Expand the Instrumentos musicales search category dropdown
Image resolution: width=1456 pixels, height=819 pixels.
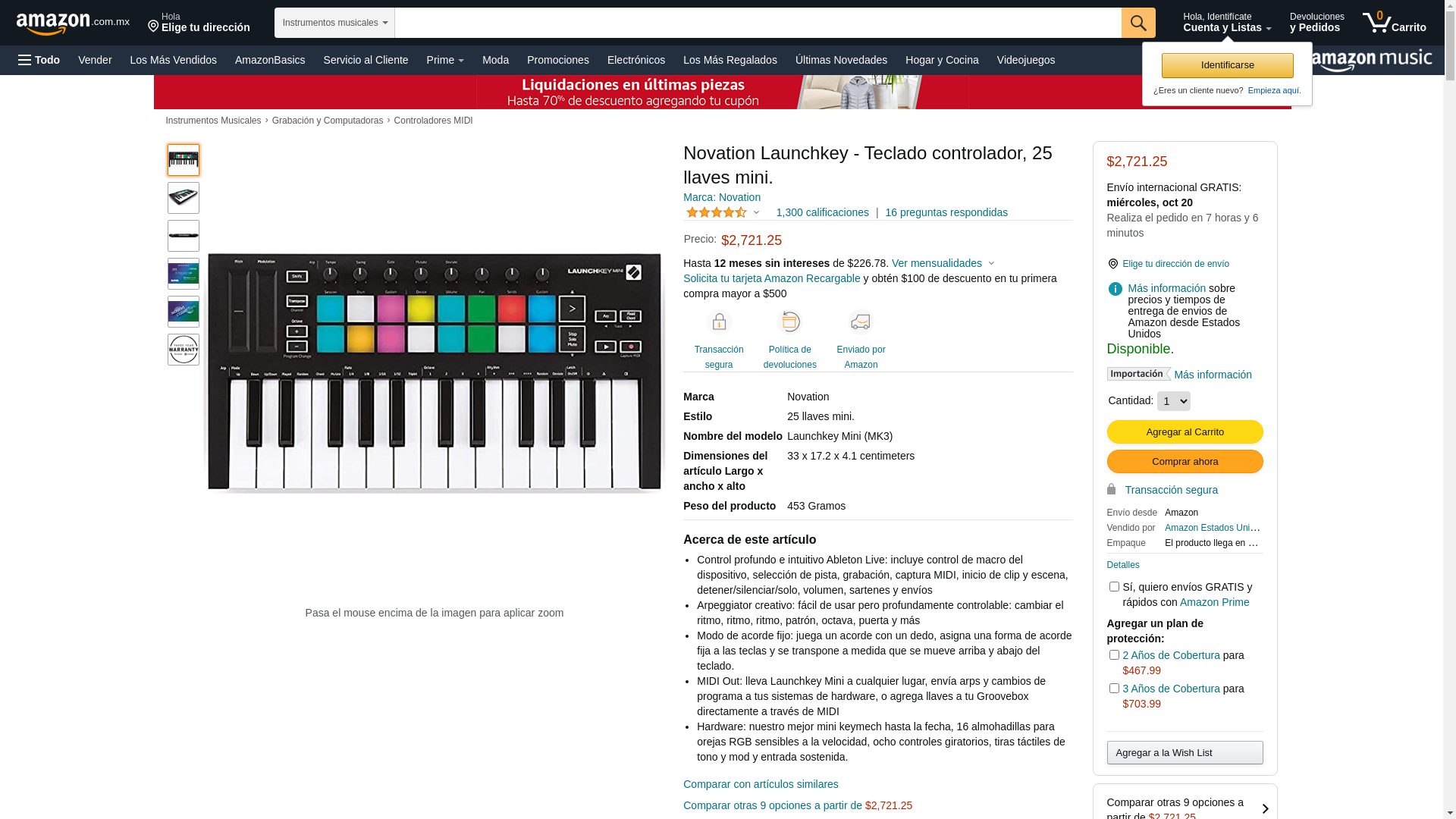point(334,23)
